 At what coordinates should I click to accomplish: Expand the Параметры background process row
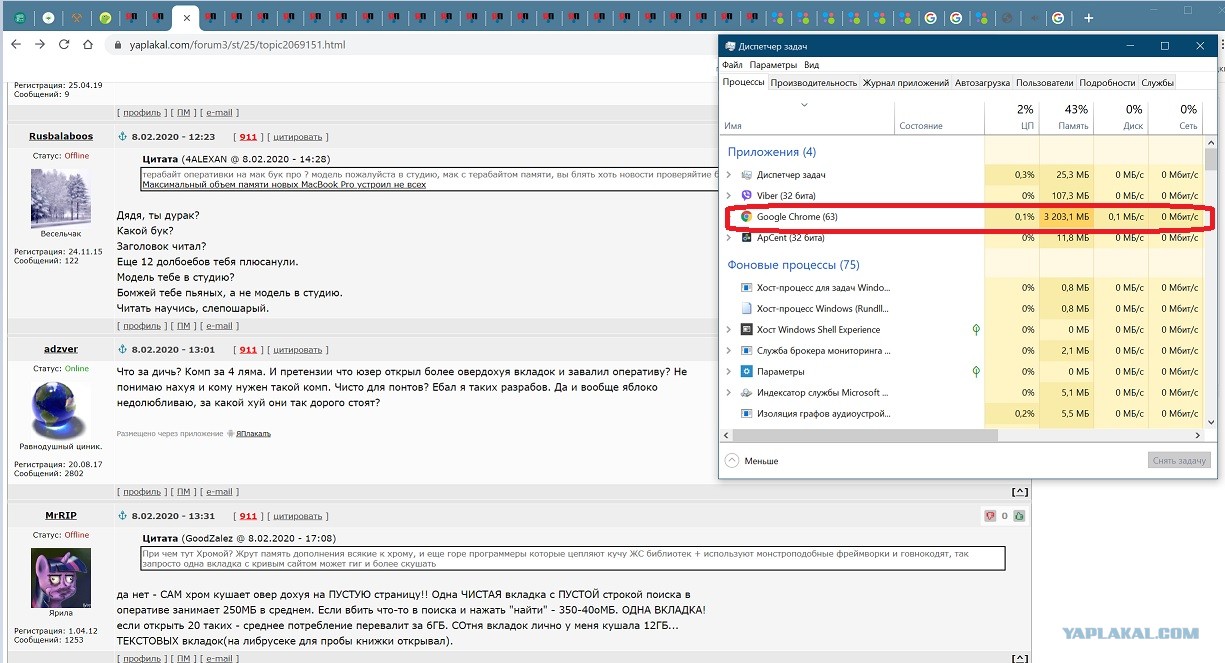(x=728, y=371)
